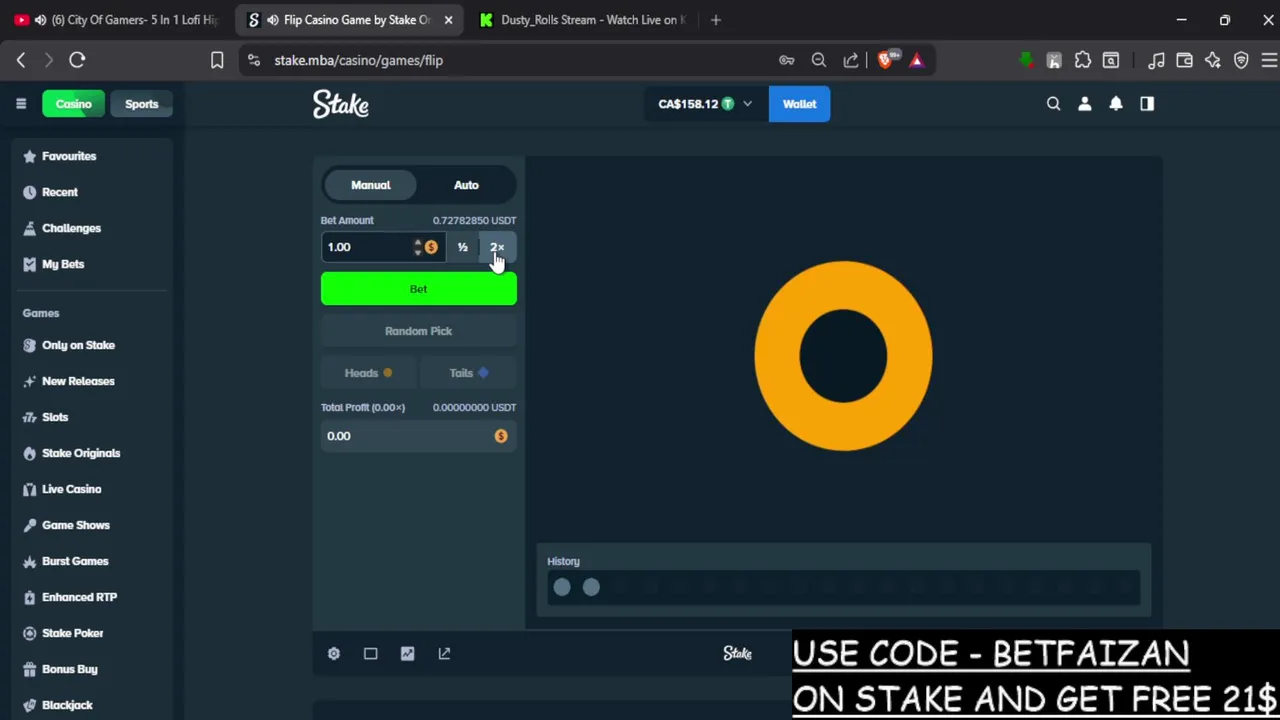Pick Tails side

[468, 373]
